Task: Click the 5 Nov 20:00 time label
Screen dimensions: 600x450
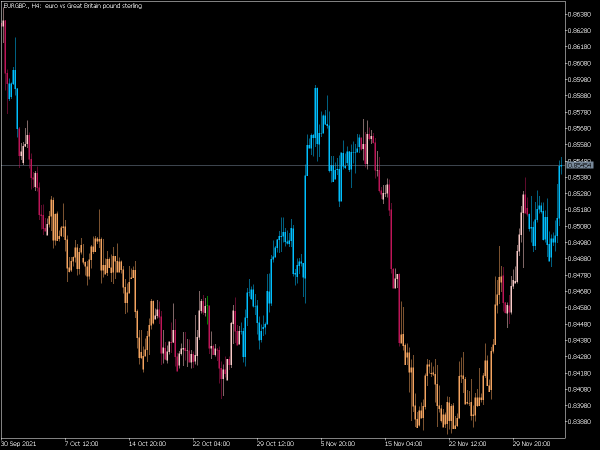Action: [x=338, y=443]
